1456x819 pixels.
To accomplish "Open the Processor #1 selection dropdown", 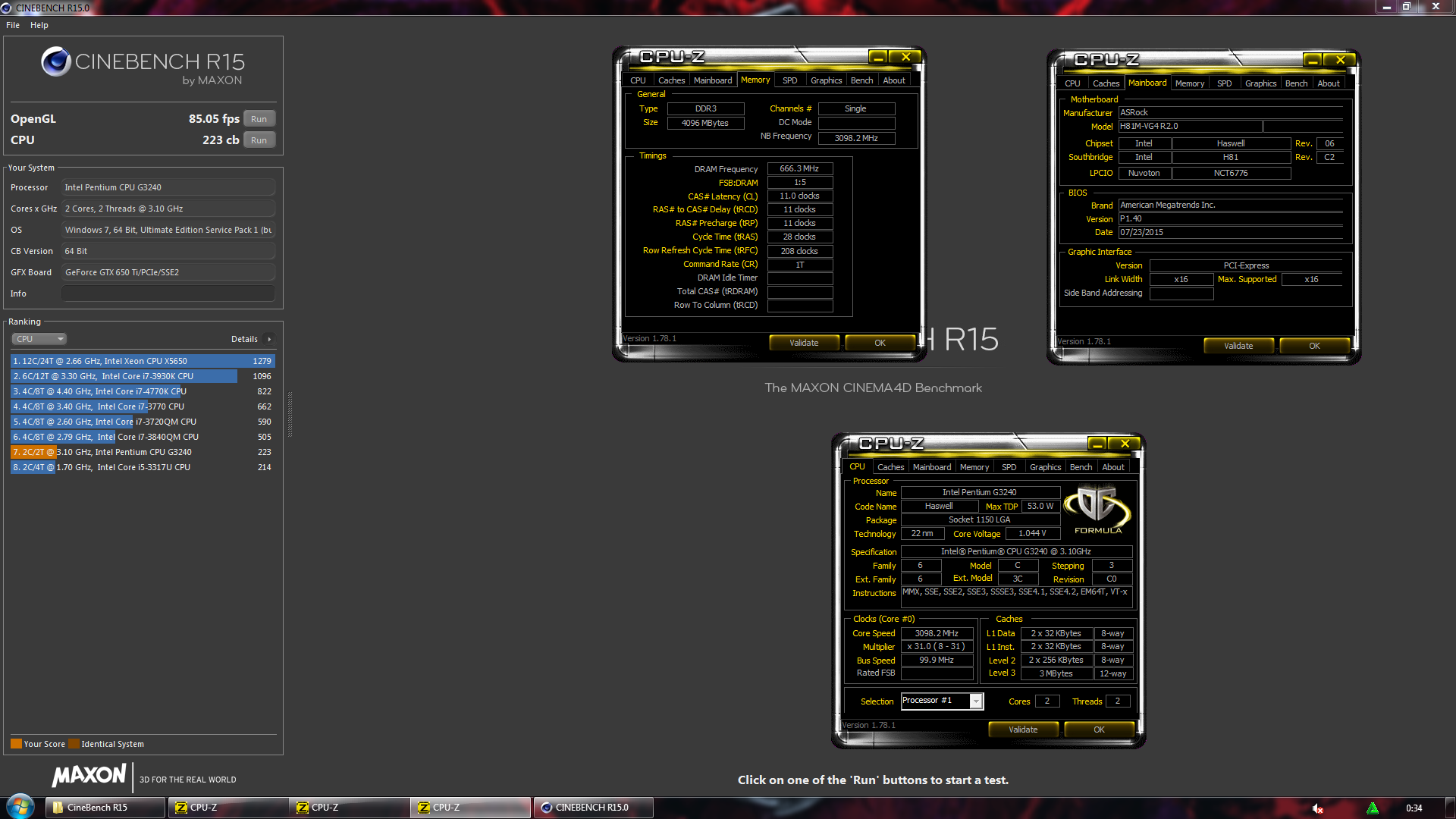I will (x=976, y=701).
